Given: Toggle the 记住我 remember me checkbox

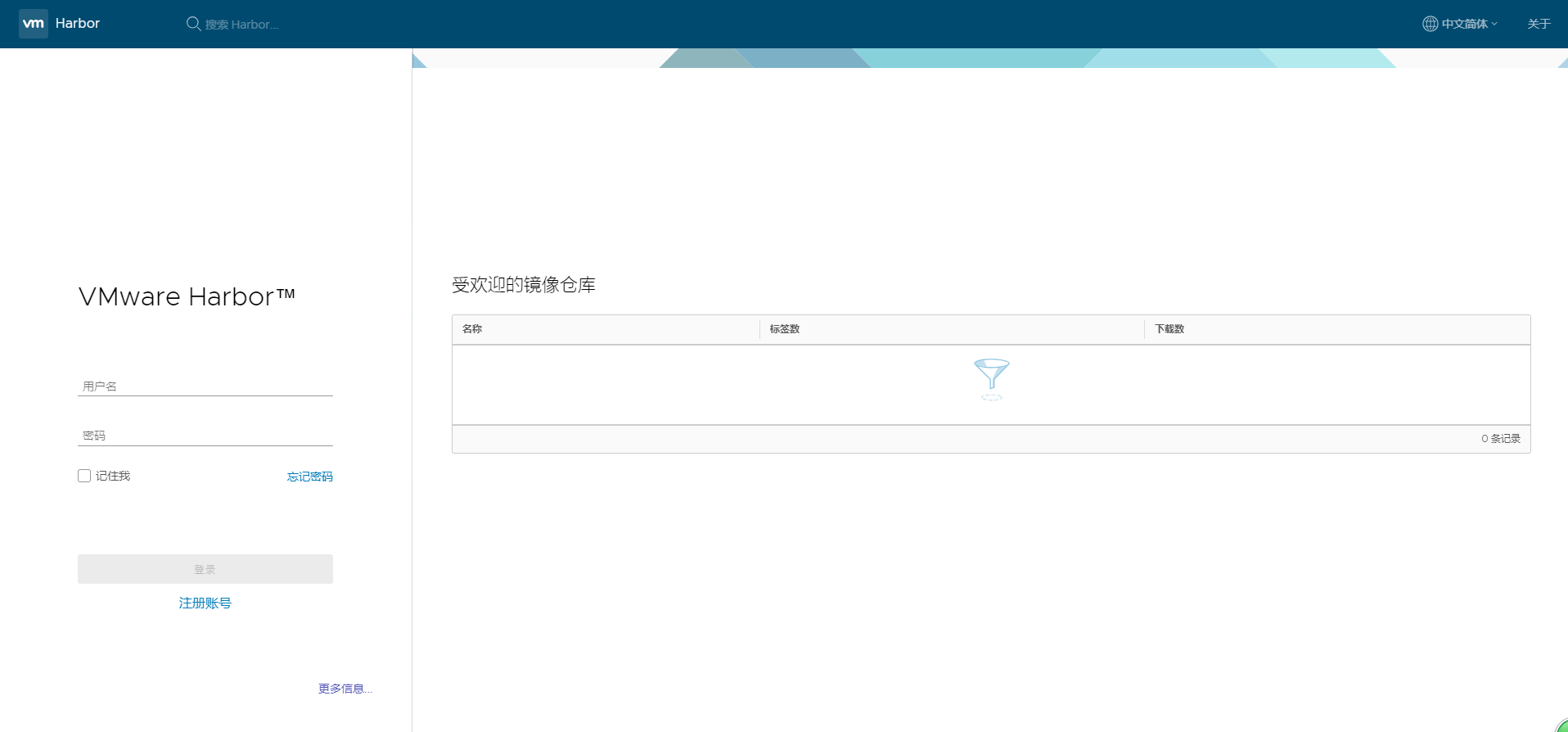Looking at the screenshot, I should 84,476.
